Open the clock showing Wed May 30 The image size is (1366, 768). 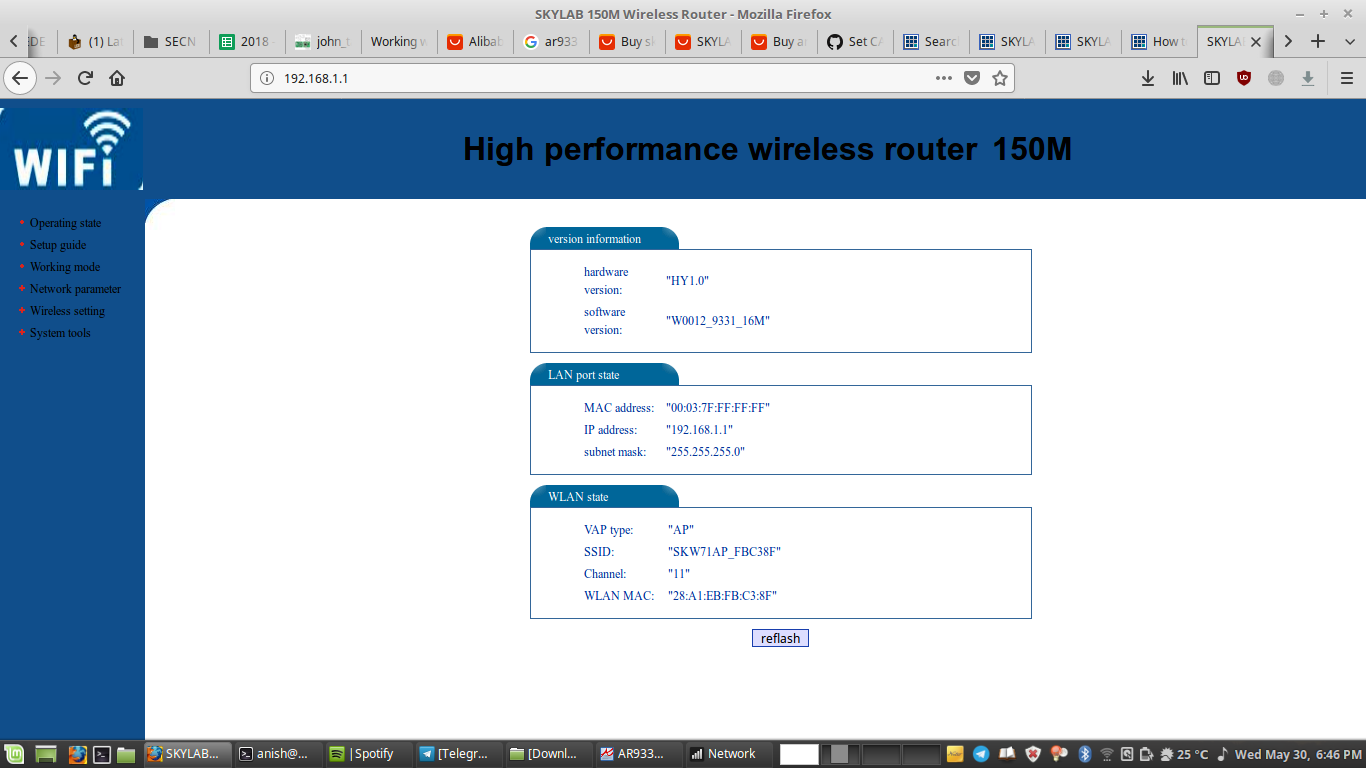(x=1298, y=754)
